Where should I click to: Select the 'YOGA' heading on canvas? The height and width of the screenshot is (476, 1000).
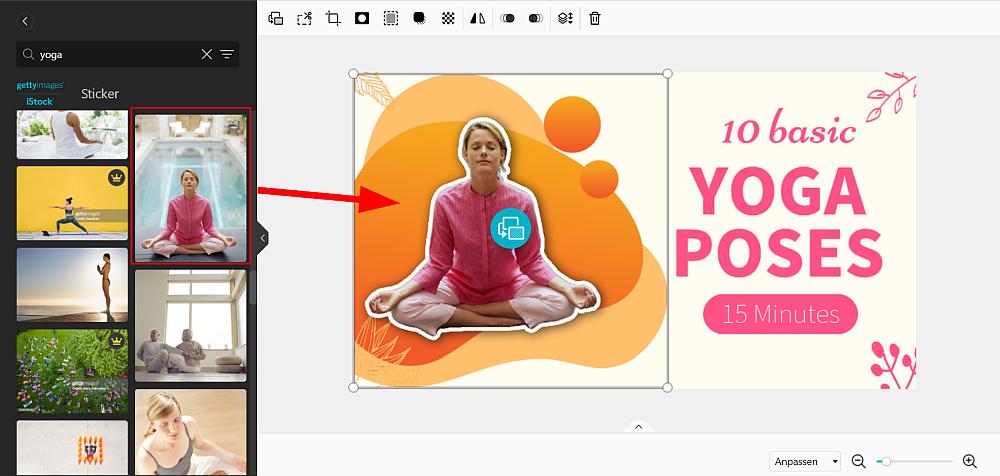tap(778, 191)
